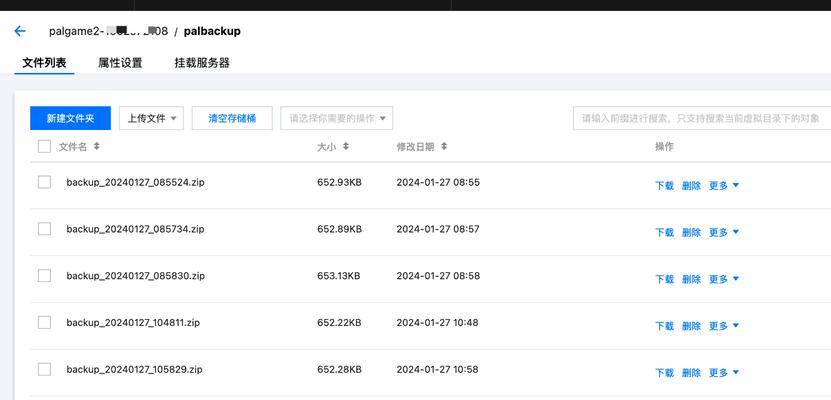Check the box for backup_20240127_105829.zip
This screenshot has width=831, height=400.
(45, 369)
